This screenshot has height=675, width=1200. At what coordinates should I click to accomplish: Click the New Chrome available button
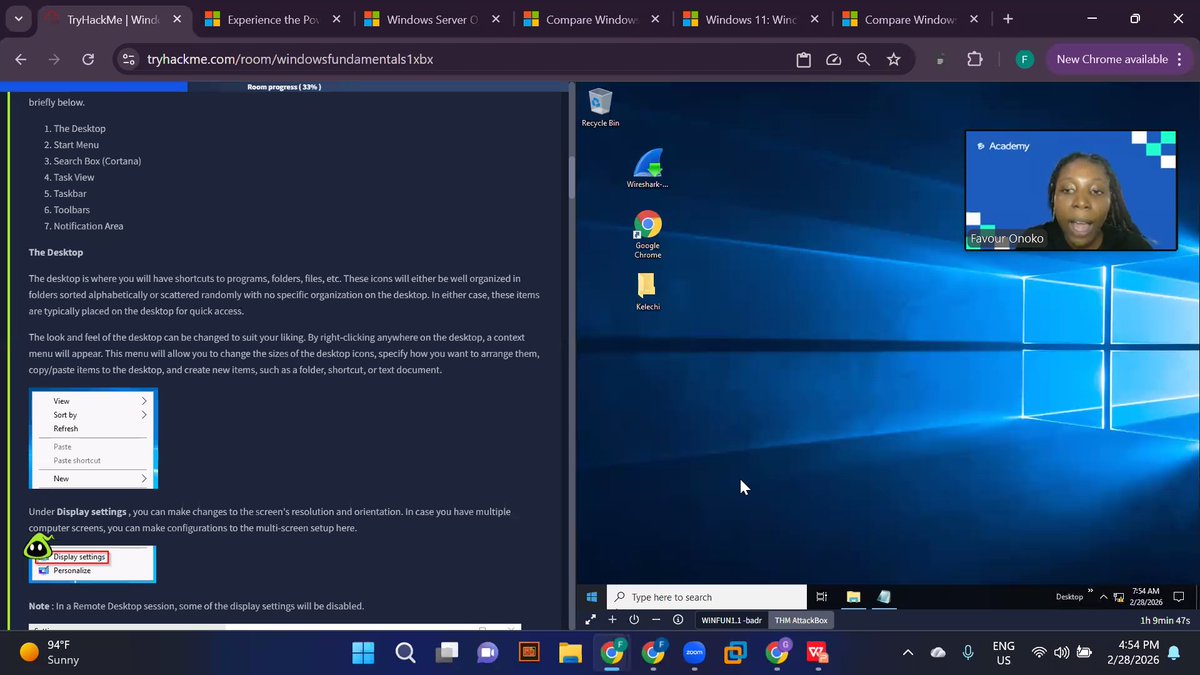tap(1113, 59)
